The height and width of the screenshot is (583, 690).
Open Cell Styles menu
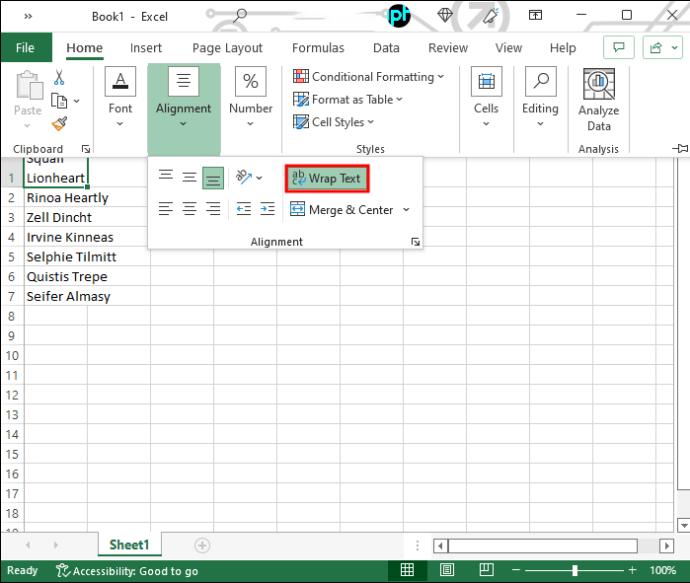click(333, 122)
